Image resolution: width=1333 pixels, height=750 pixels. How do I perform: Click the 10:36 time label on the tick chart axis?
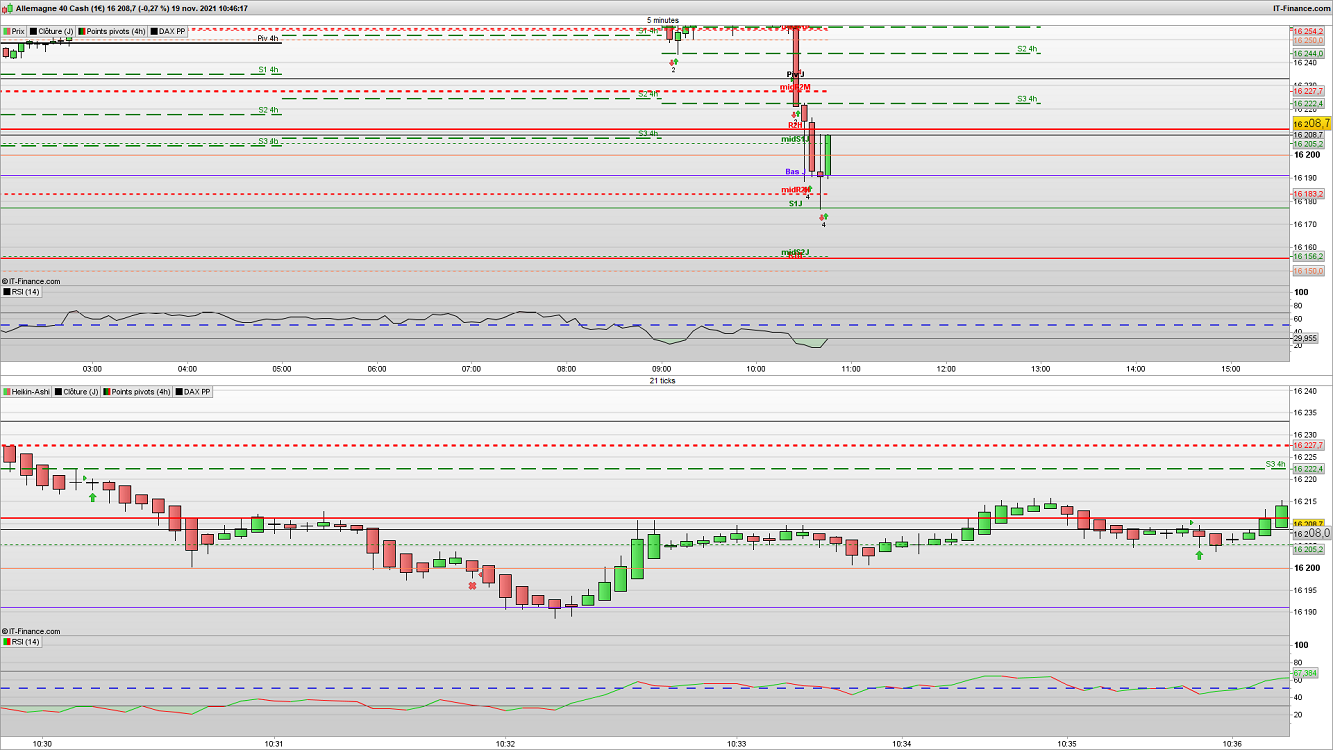click(1232, 744)
